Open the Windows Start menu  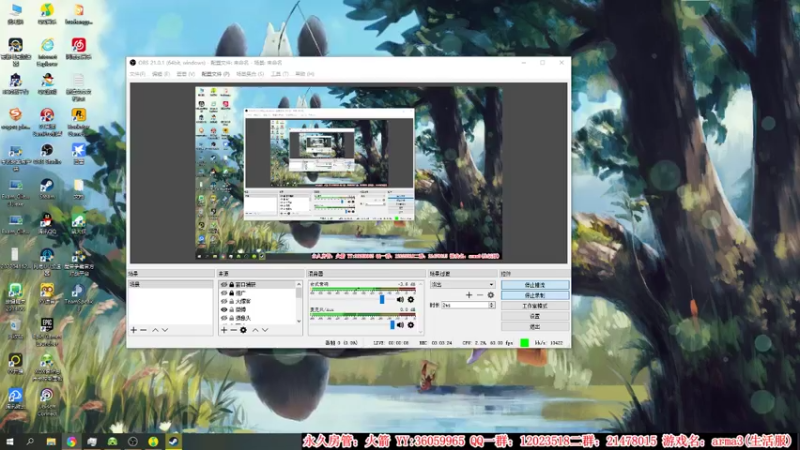pyautogui.click(x=10, y=441)
